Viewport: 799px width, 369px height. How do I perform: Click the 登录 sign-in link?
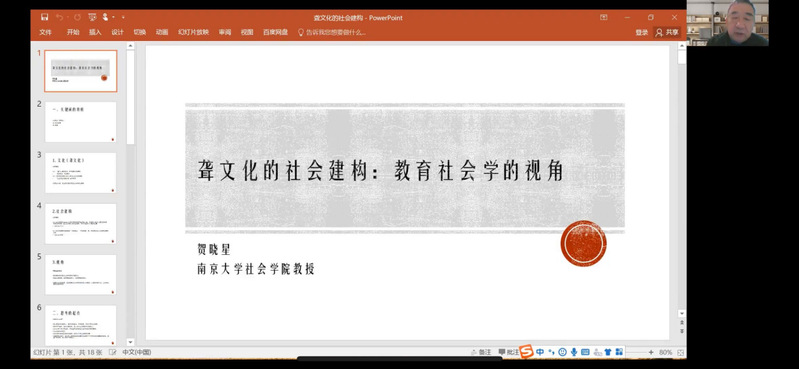coord(642,32)
